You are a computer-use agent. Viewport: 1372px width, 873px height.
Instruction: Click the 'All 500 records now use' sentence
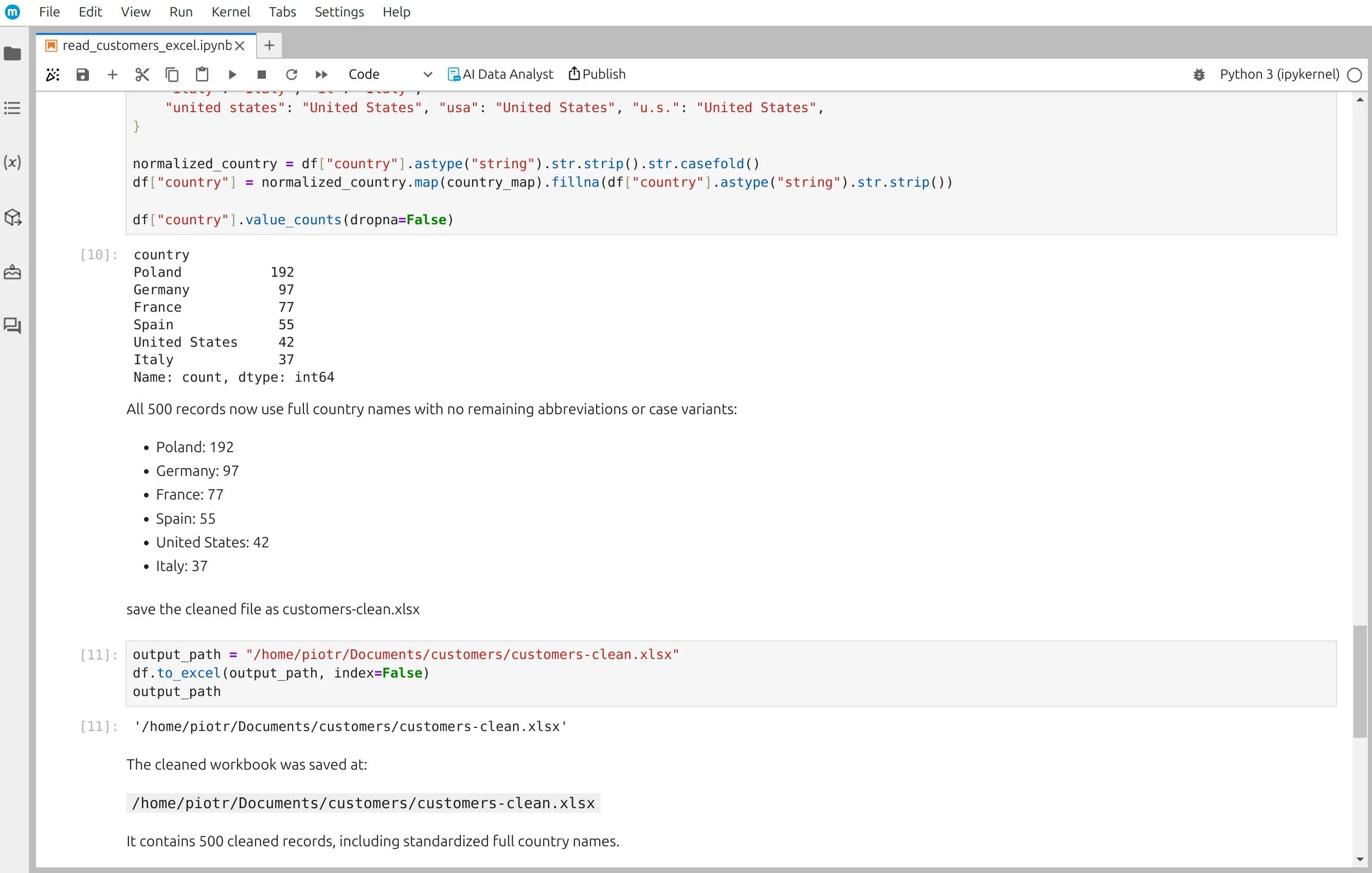(431, 409)
